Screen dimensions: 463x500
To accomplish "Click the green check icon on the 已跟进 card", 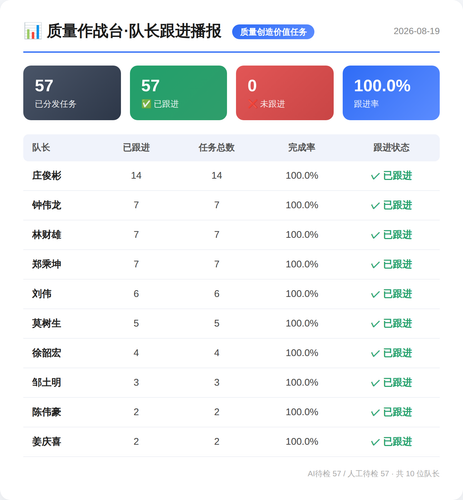I will point(146,104).
